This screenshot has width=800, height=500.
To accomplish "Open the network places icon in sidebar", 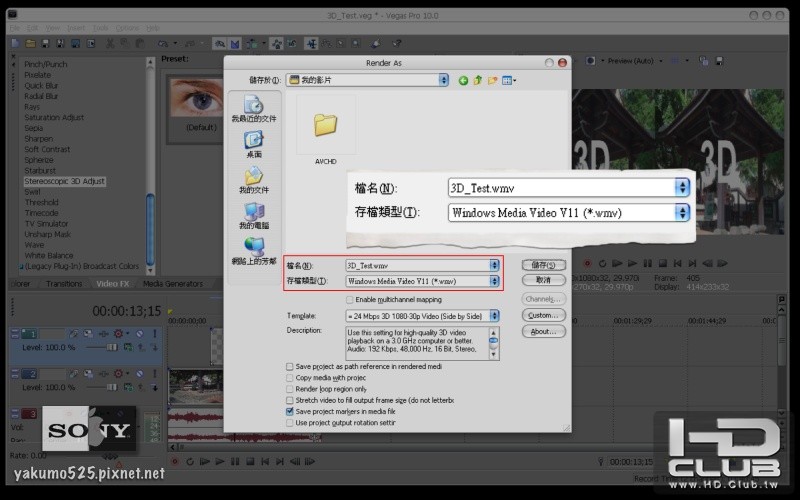I will point(254,252).
